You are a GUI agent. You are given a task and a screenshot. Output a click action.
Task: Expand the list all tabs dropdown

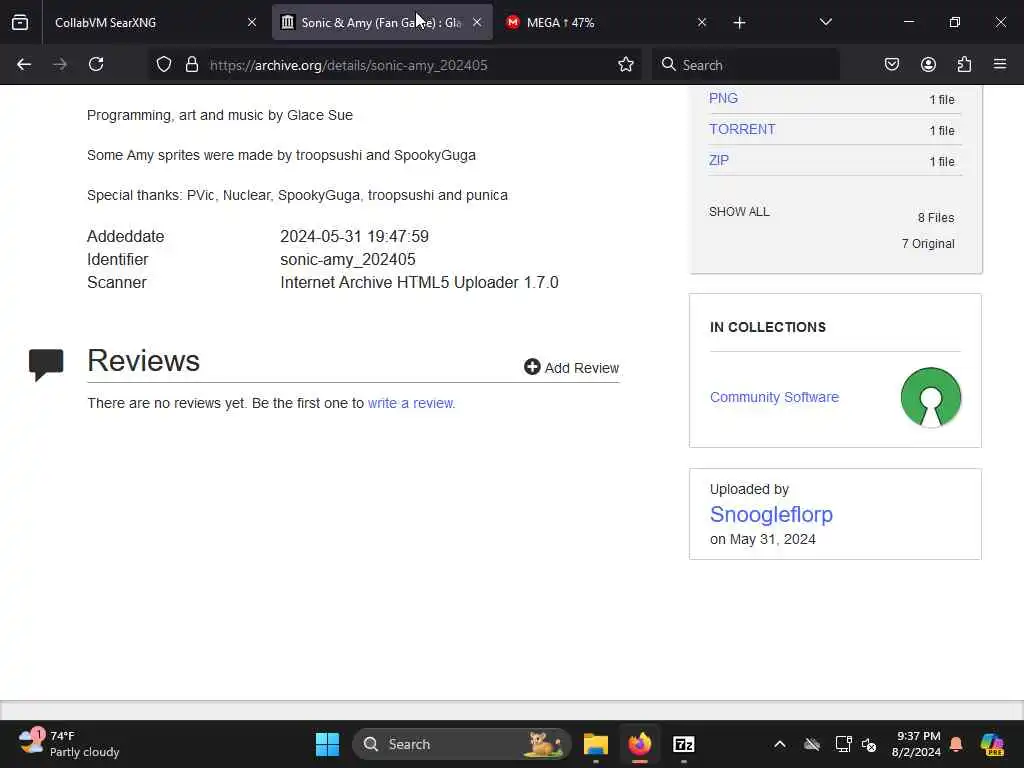pos(825,22)
